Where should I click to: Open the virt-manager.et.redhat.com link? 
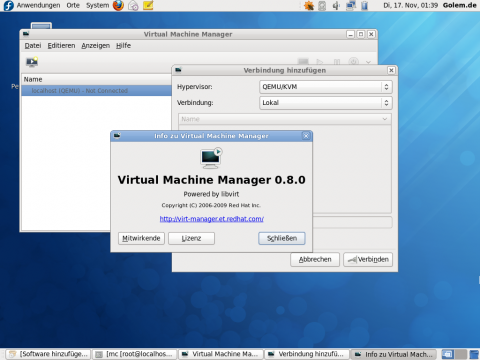212,219
